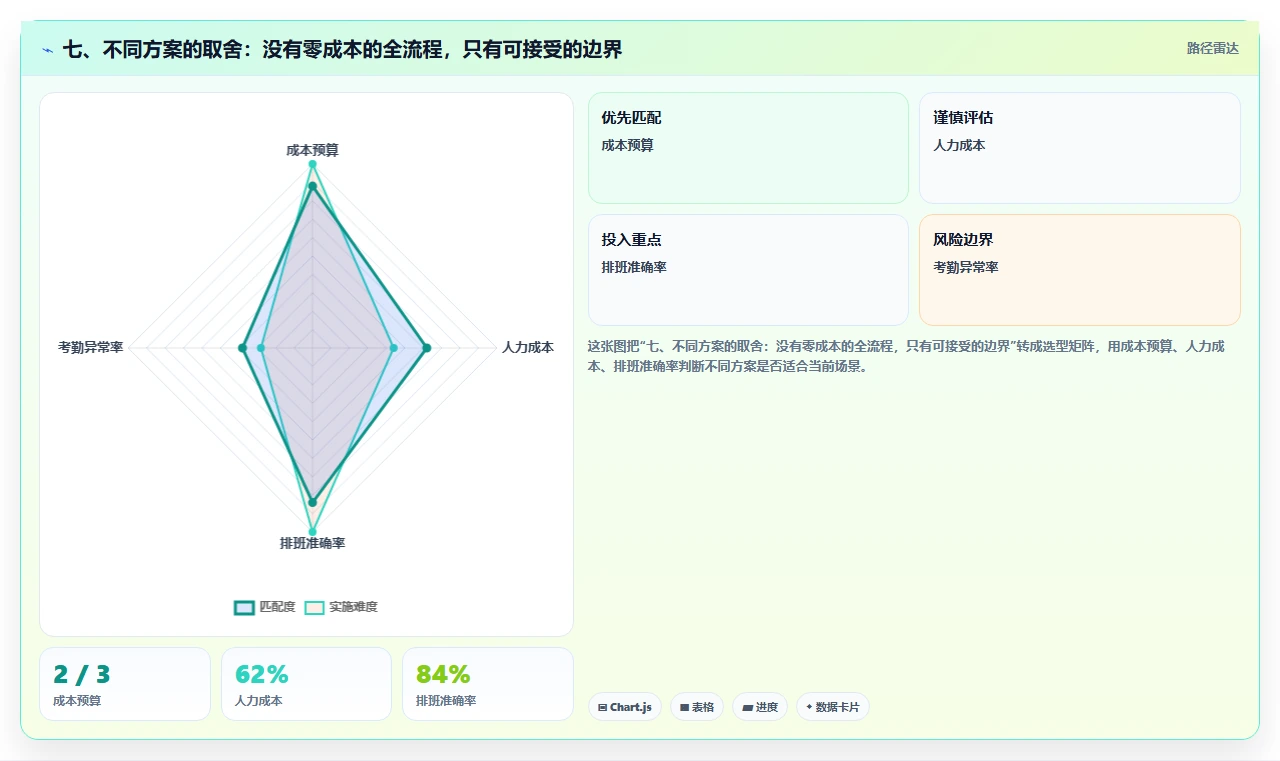Viewport: 1280px width, 761px height.
Task: Toggle the 实施难度 legend entry
Action: click(x=342, y=607)
